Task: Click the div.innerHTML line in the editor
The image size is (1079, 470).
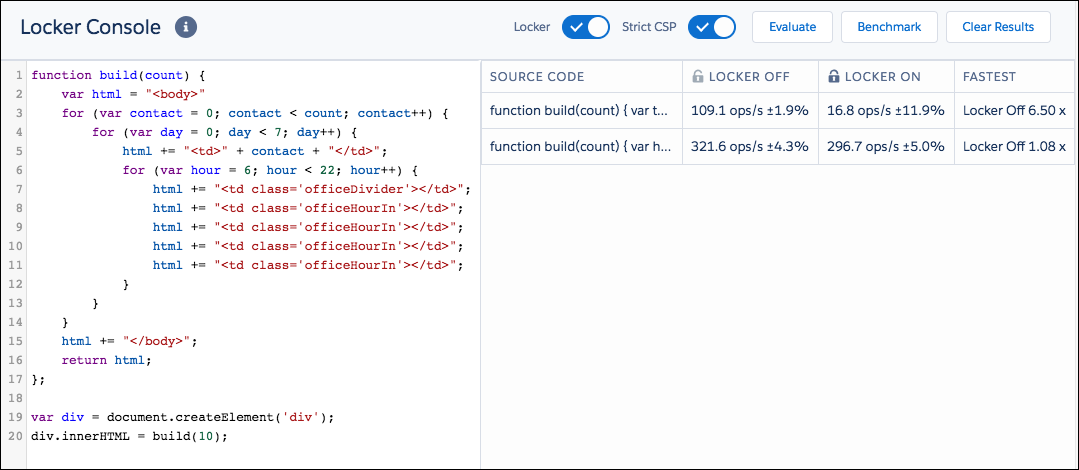Action: pos(129,436)
